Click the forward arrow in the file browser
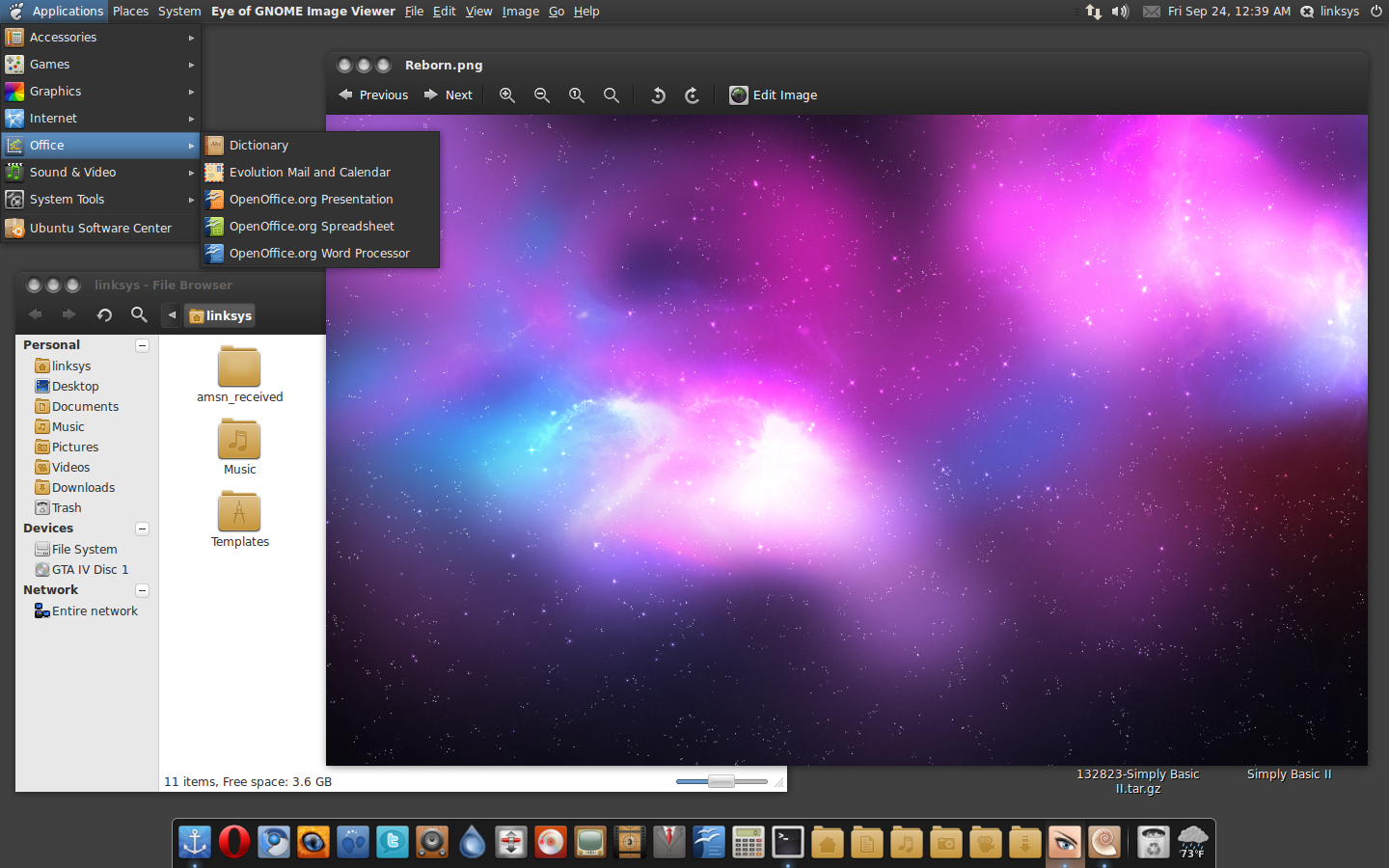 [x=68, y=314]
